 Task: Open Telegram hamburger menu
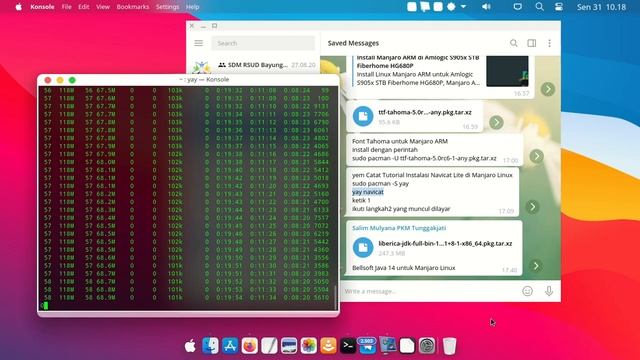[198, 43]
